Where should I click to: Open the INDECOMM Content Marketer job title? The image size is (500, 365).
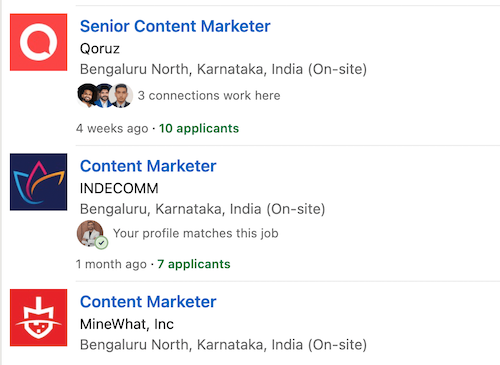click(148, 166)
